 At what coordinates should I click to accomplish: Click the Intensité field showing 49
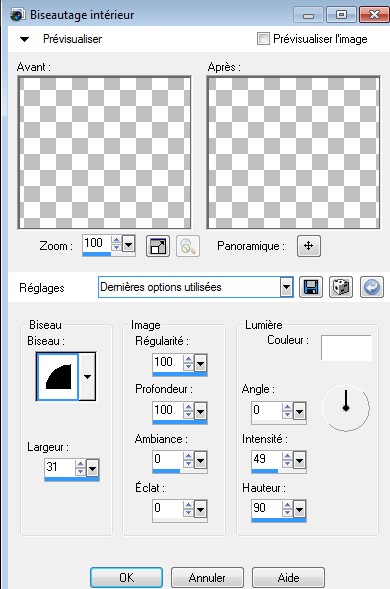[267, 459]
